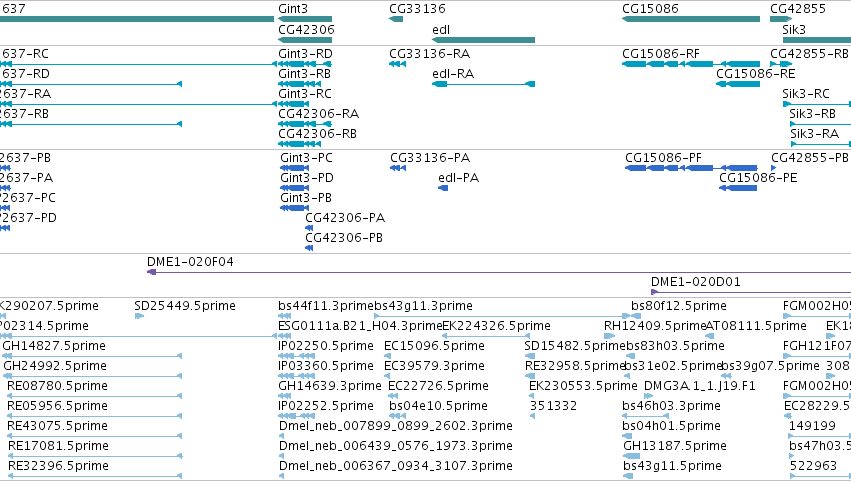
Task: Select protein Gint3-PD
Action: tap(307, 178)
